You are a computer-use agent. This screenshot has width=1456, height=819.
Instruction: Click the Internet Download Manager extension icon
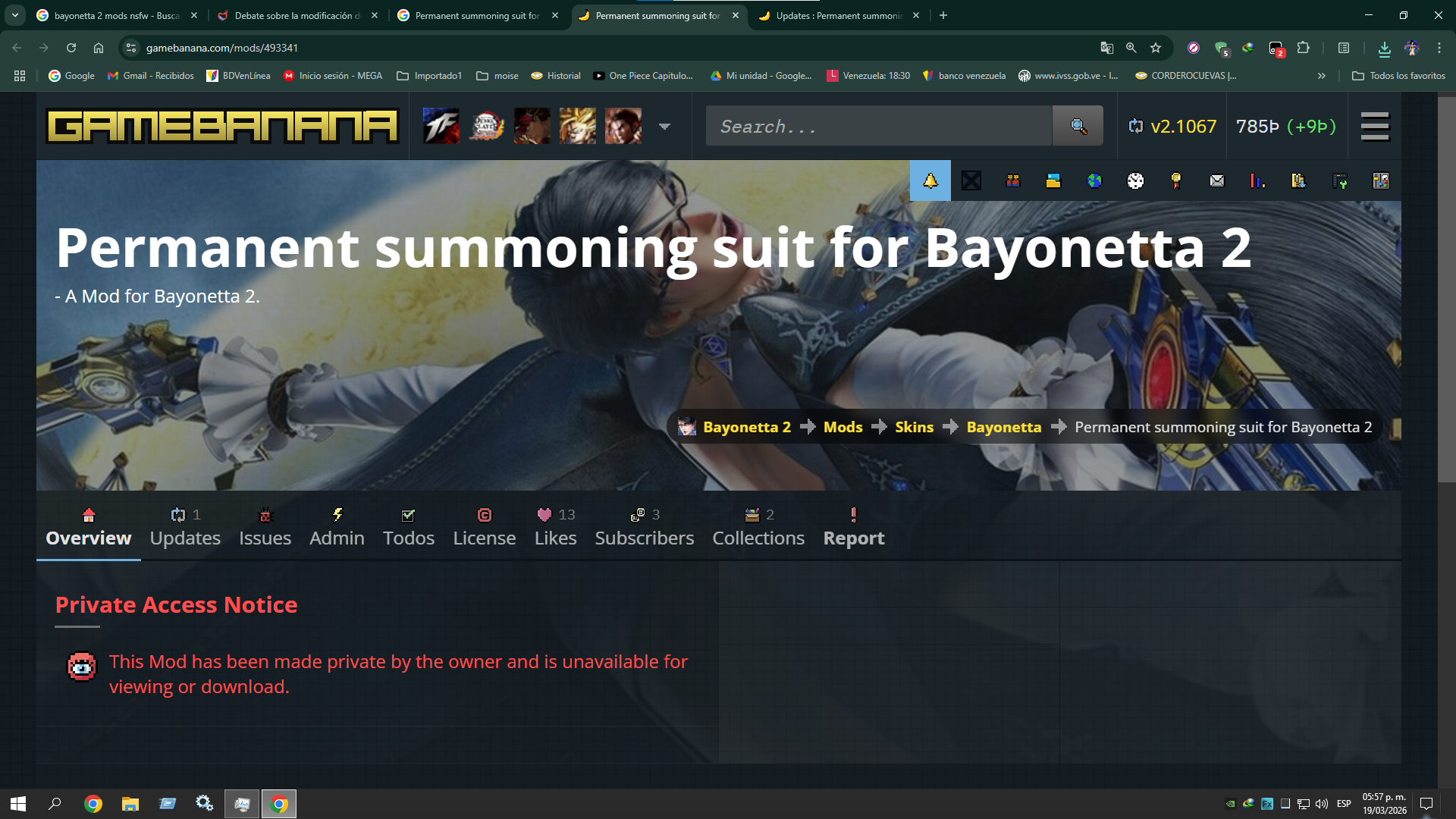pos(1248,48)
